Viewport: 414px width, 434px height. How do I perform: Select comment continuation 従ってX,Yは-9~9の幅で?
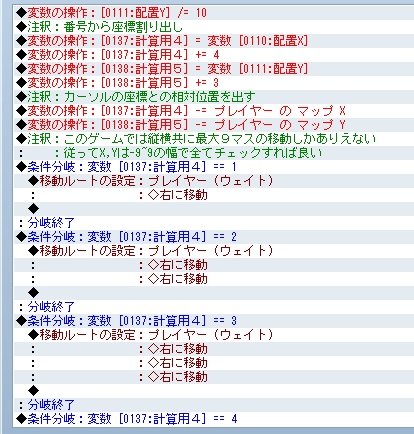[x=214, y=153]
